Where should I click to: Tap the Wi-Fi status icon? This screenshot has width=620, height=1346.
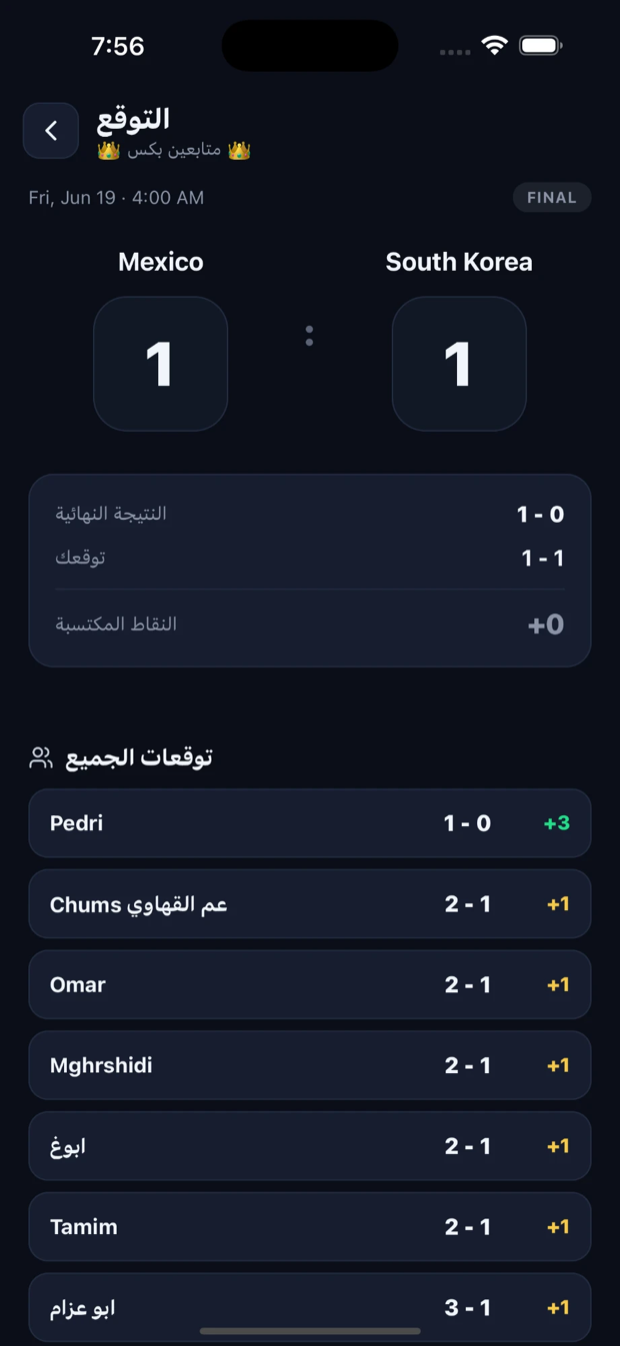[x=494, y=45]
